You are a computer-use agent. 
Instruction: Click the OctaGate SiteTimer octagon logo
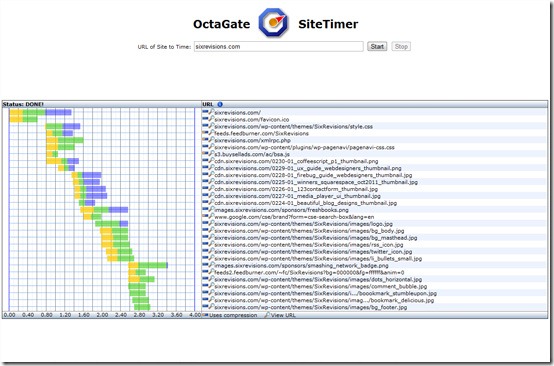(x=273, y=22)
